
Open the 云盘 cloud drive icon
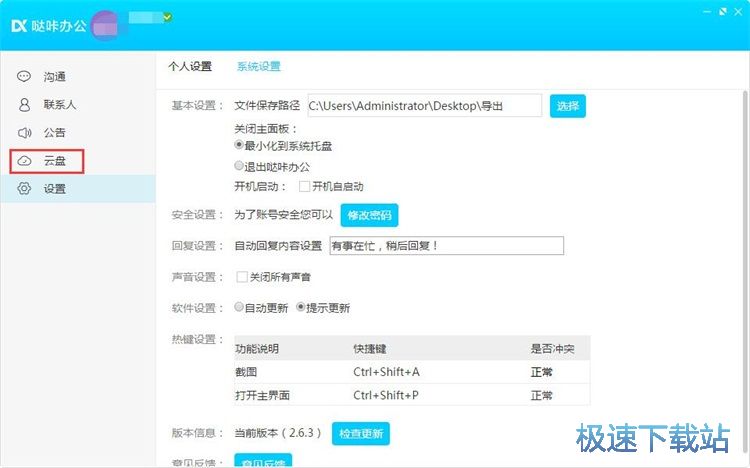tap(24, 161)
